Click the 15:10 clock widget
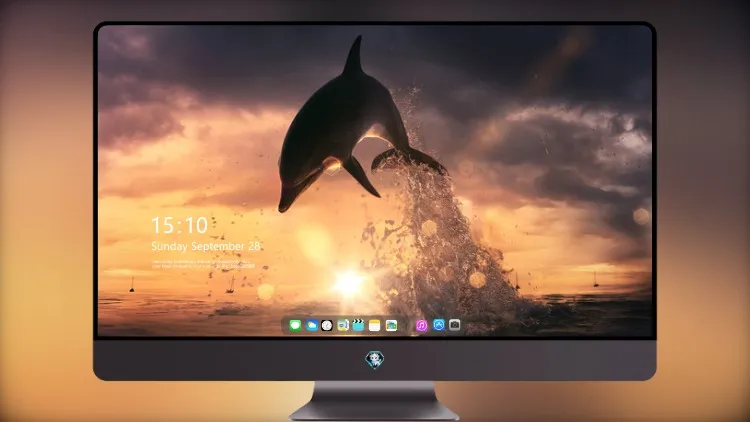The height and width of the screenshot is (422, 750). [x=180, y=225]
